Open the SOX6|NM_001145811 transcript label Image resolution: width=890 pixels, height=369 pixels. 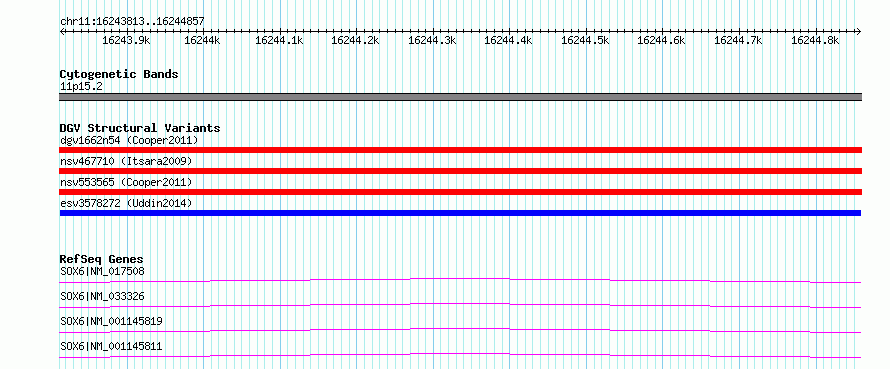tap(111, 346)
